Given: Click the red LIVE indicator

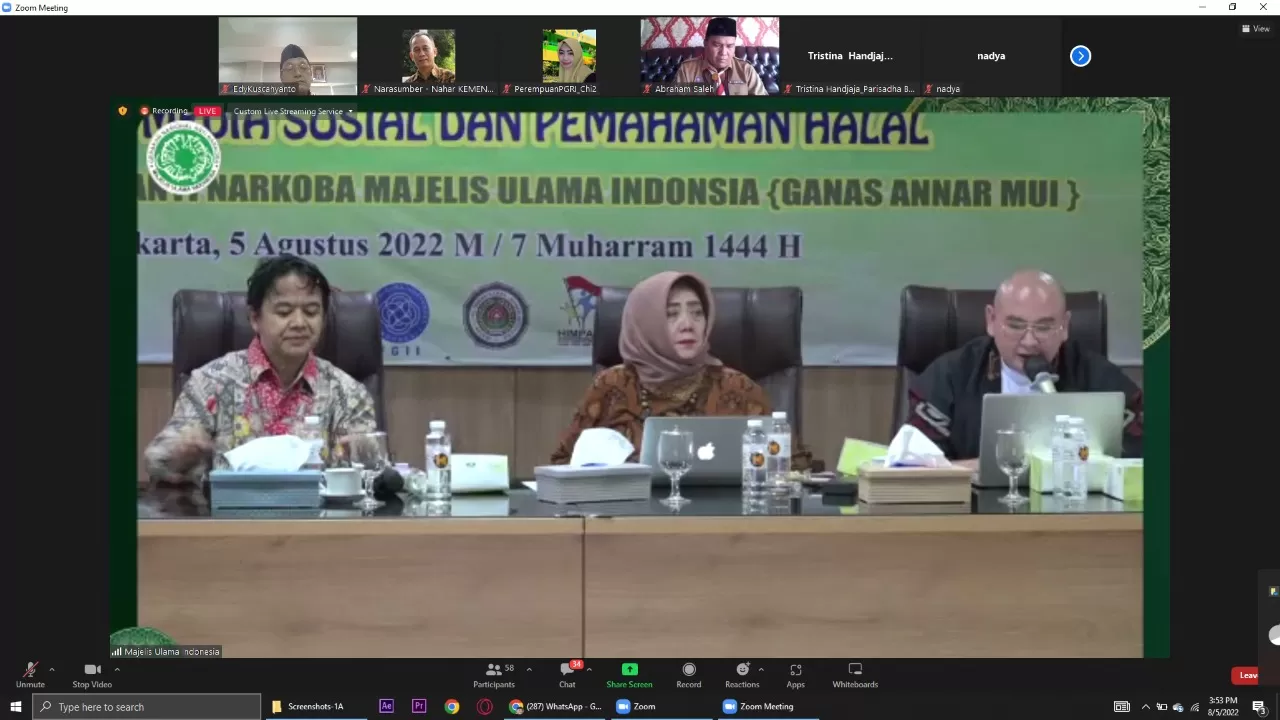Looking at the screenshot, I should [207, 111].
